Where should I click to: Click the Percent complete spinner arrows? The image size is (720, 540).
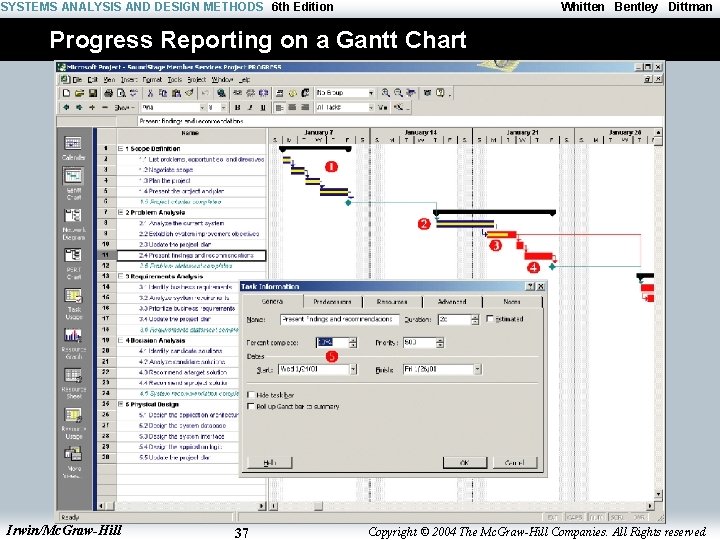(x=353, y=343)
